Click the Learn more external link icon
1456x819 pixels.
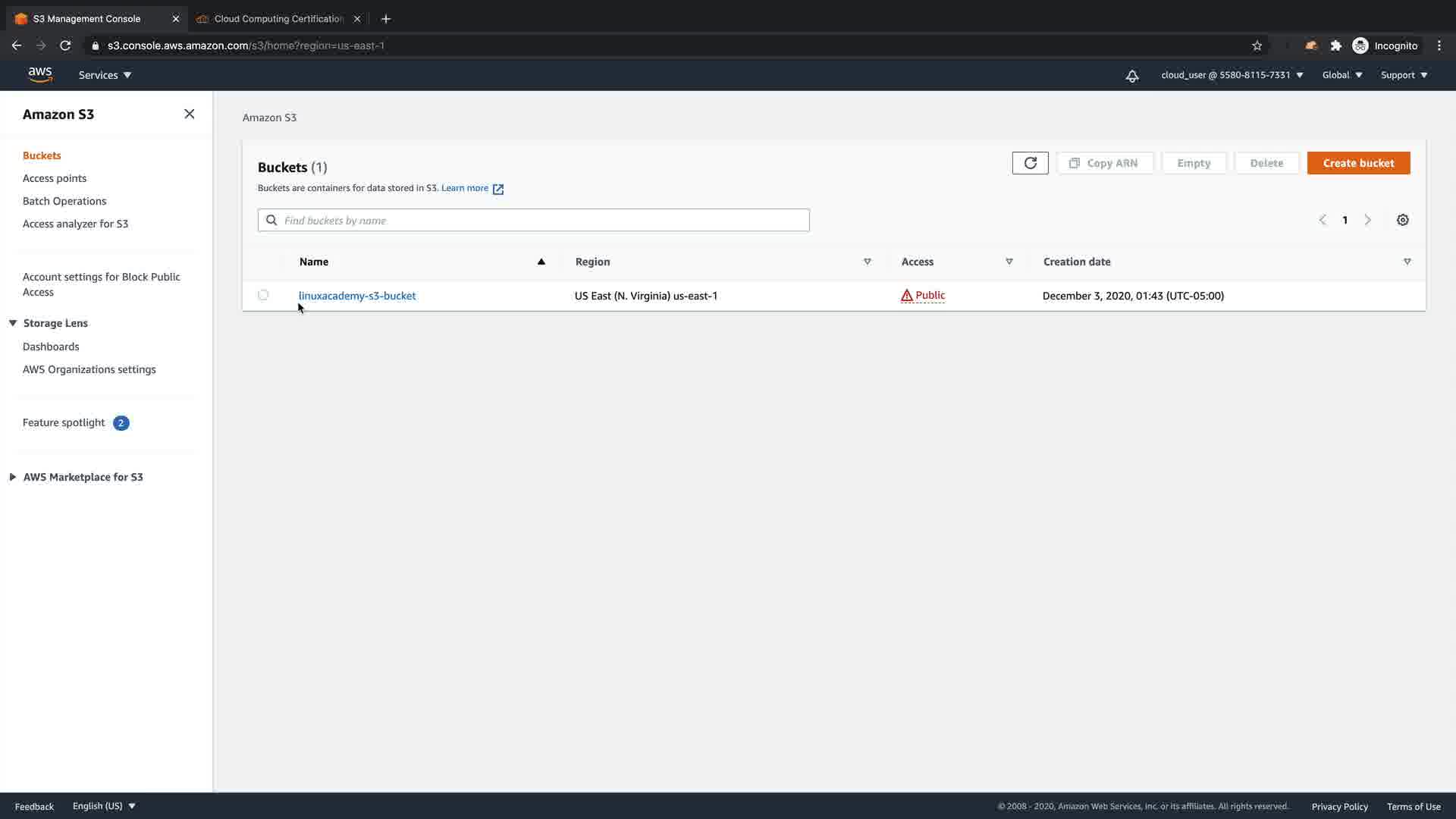[x=498, y=189]
